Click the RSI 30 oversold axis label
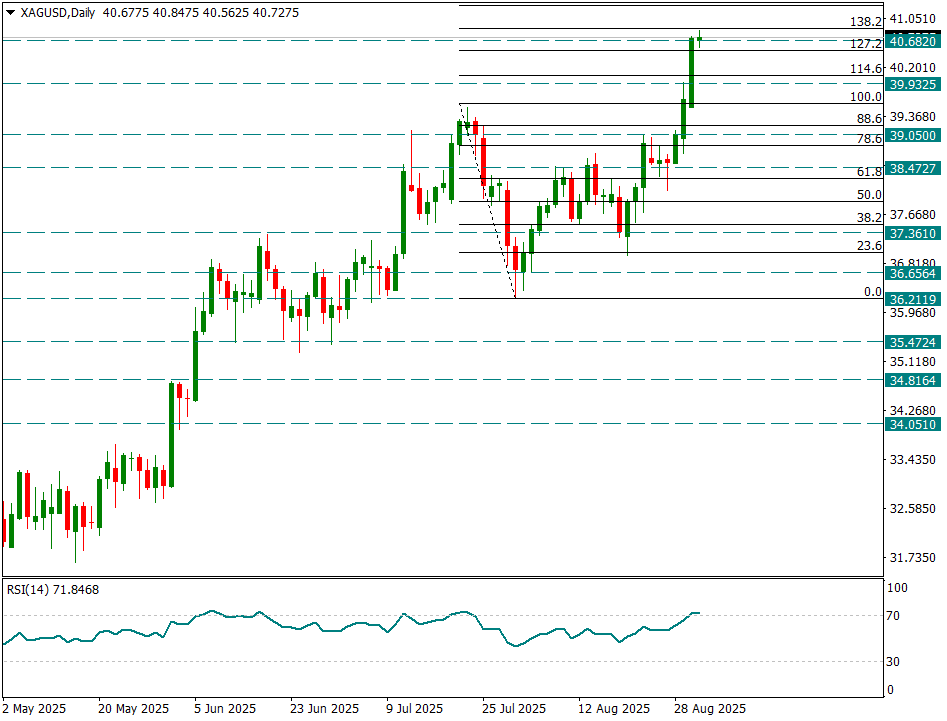947x721 pixels. [893, 661]
